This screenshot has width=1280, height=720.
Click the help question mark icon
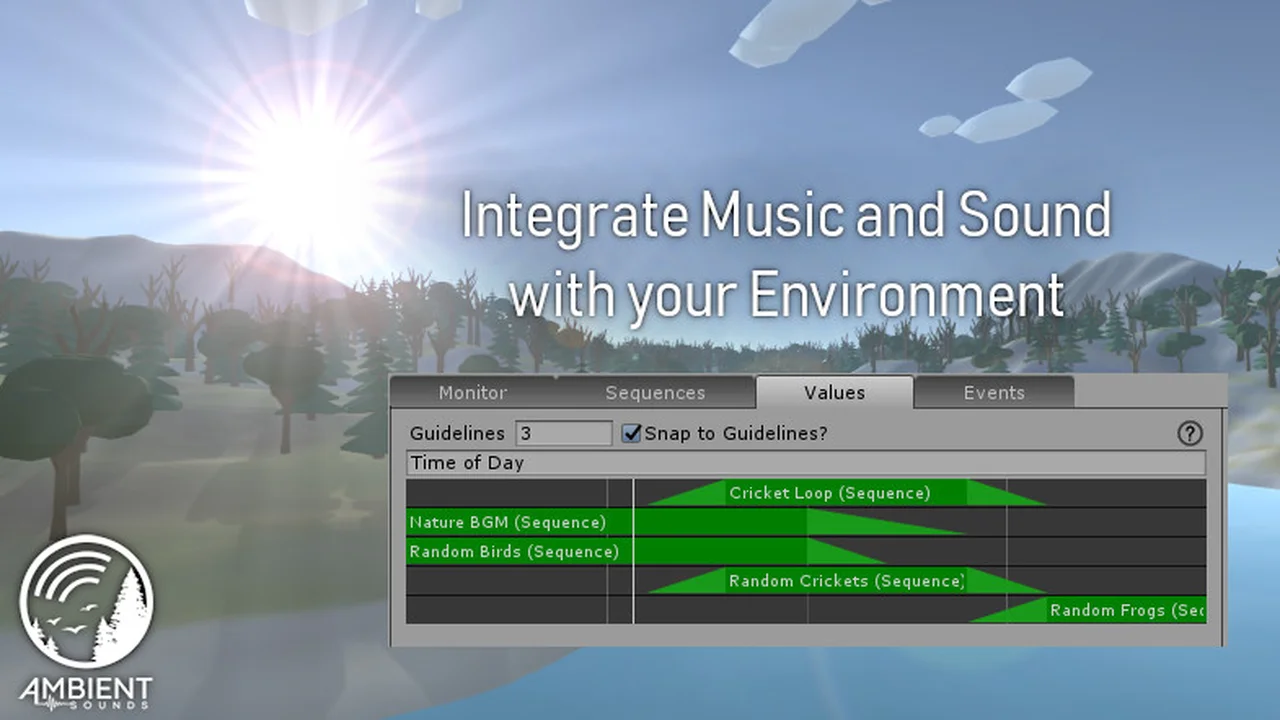(1189, 433)
